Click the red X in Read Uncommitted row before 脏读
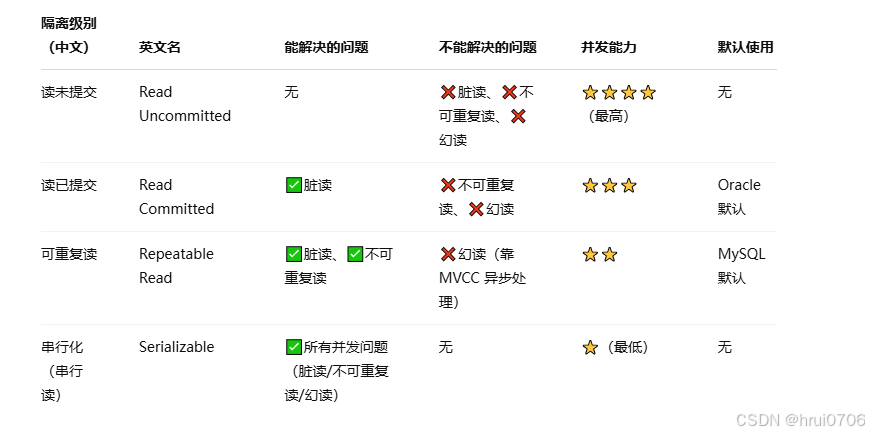869x435 pixels. click(448, 92)
